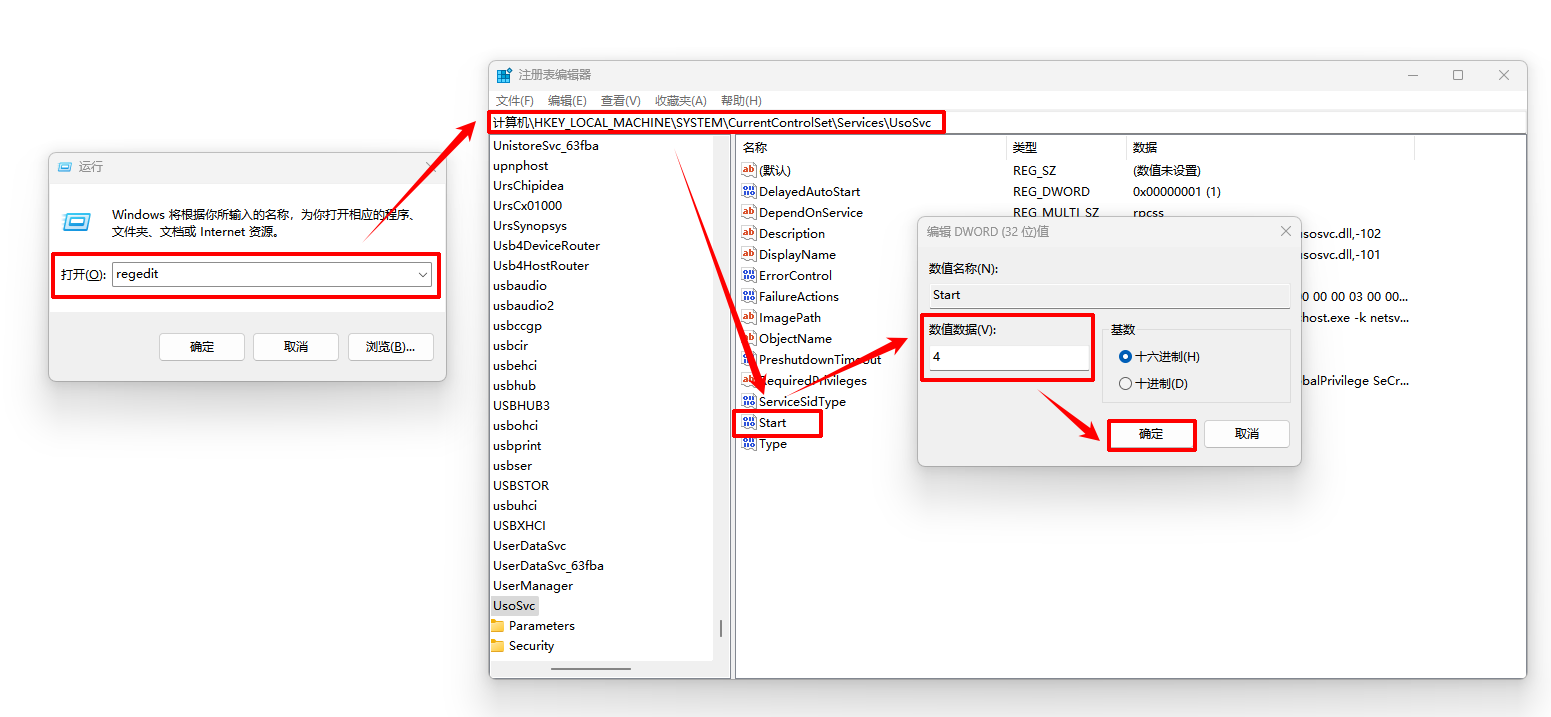Open the 编辑(E) menu
This screenshot has height=717, width=1551.
[x=567, y=101]
